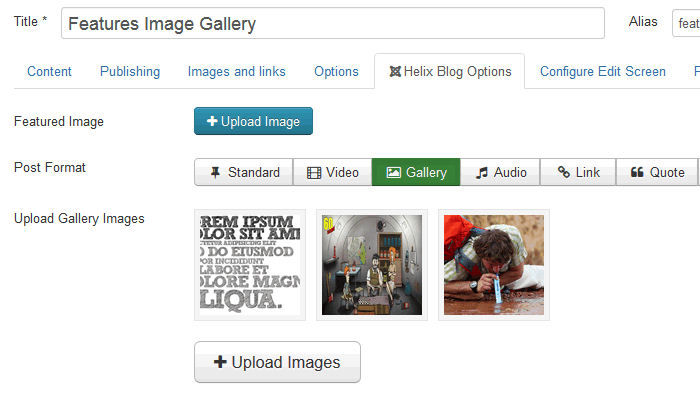
Task: Click the pushpin icon on Standard
Action: (x=216, y=173)
